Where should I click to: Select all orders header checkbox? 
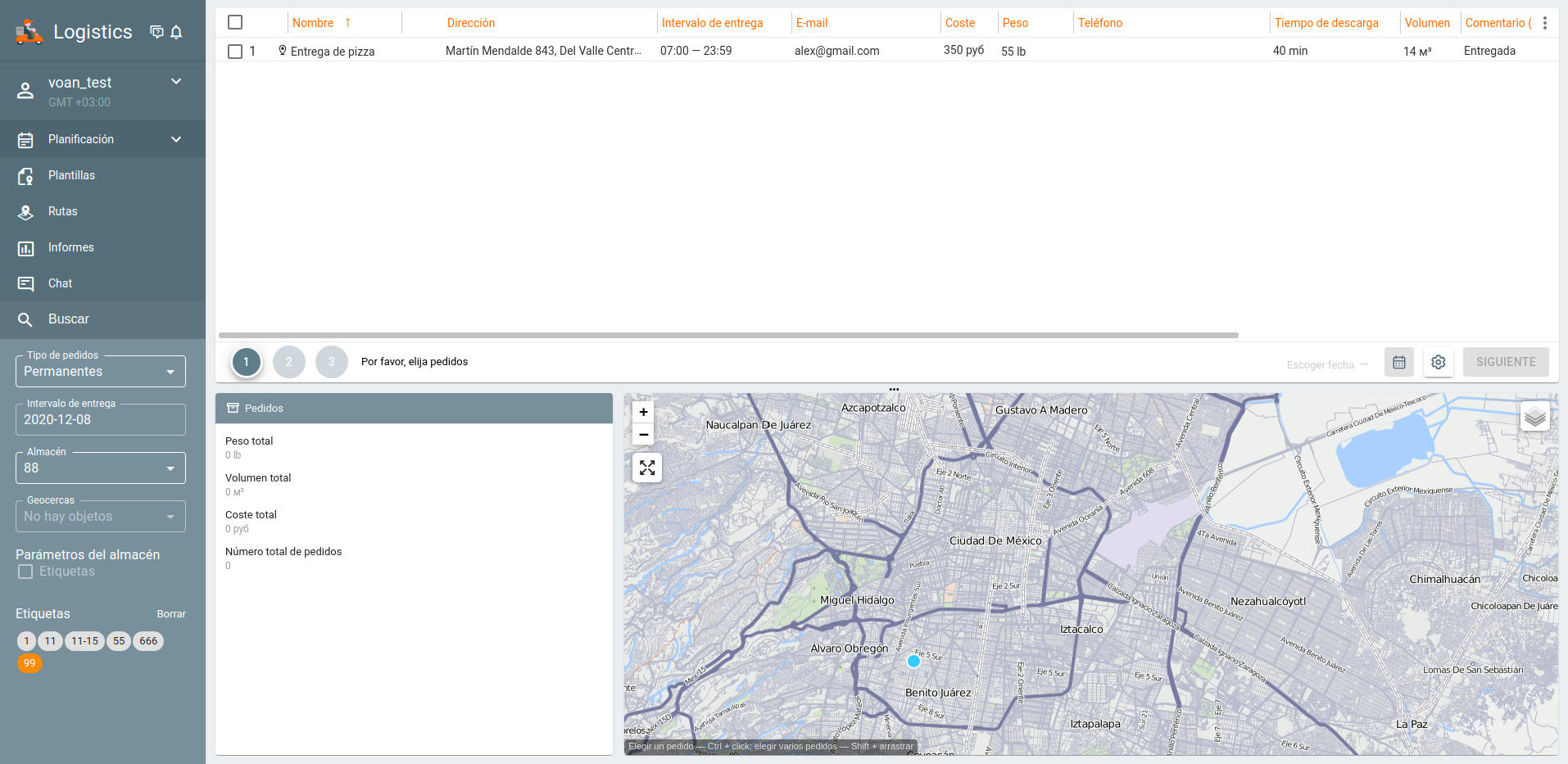coord(235,23)
